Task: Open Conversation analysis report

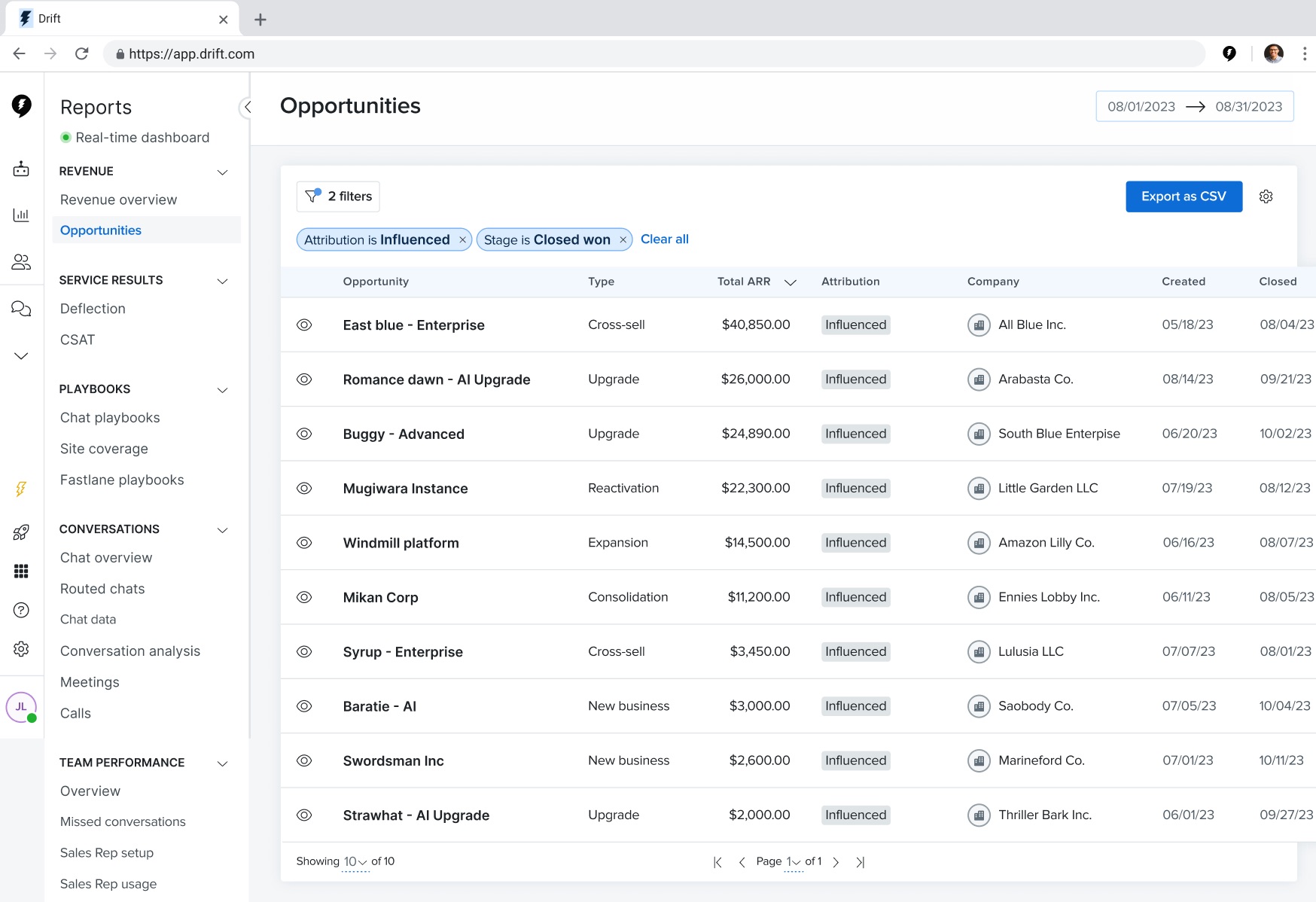Action: click(x=130, y=651)
